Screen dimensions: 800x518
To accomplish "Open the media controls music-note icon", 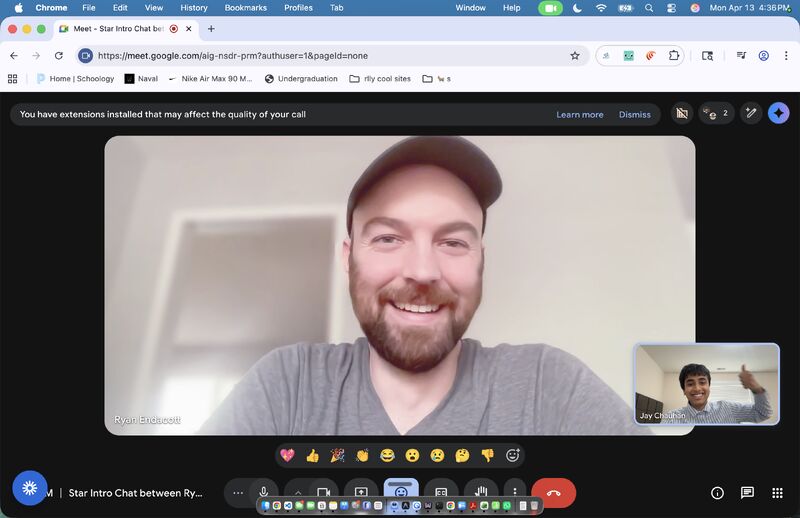I will point(741,56).
